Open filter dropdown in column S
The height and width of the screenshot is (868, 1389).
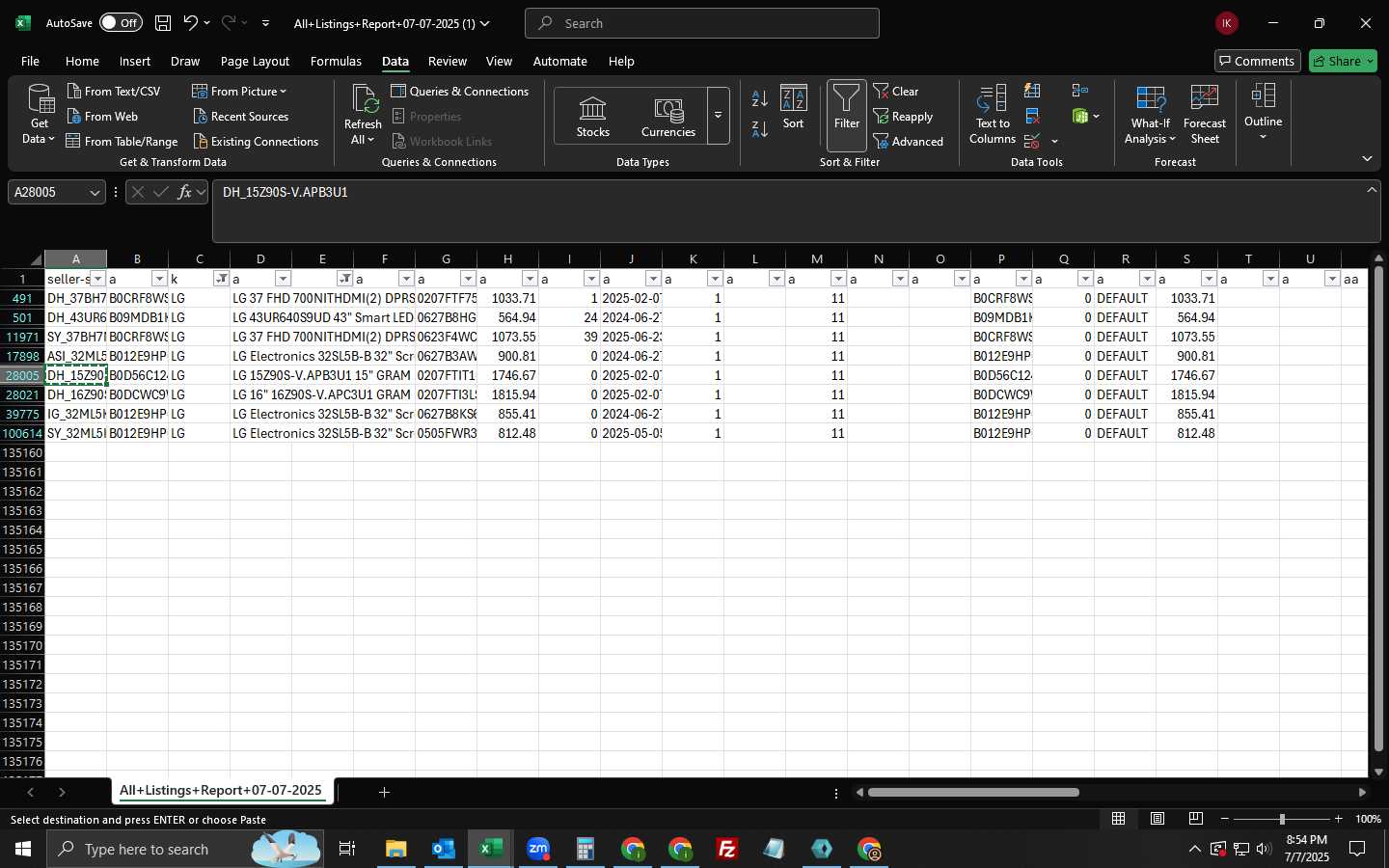[x=1209, y=279]
